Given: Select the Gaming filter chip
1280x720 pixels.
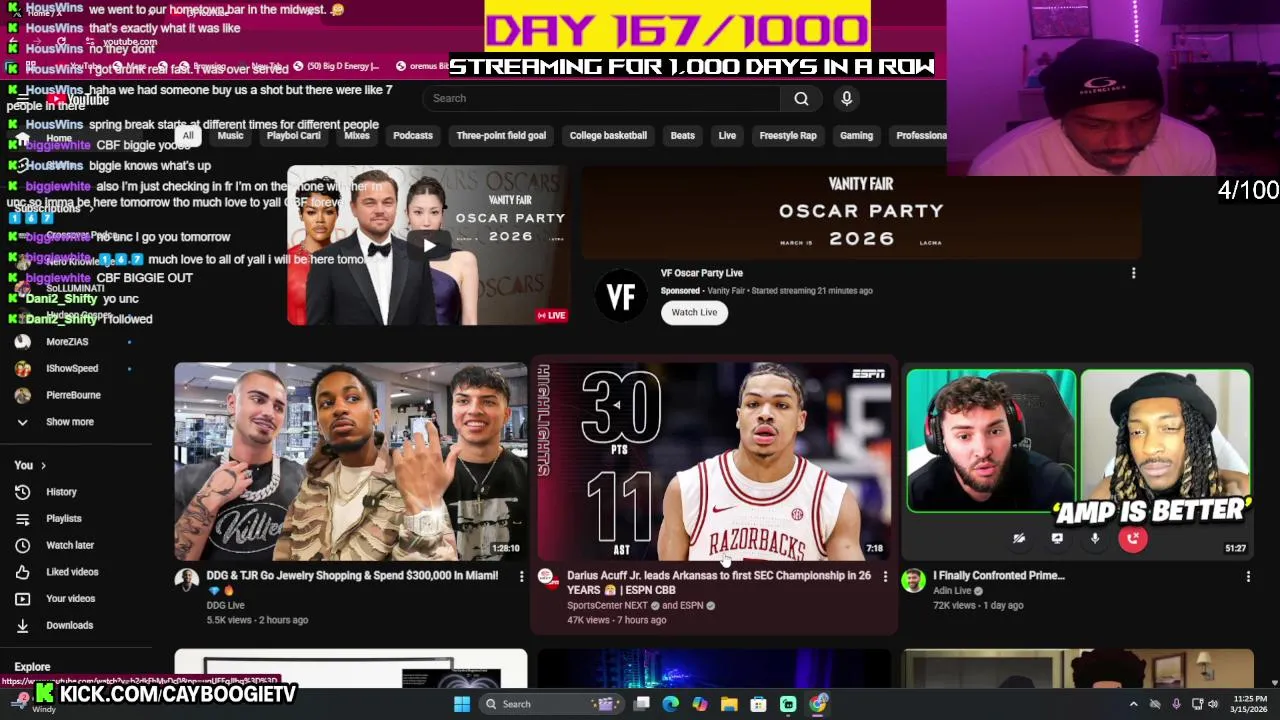Looking at the screenshot, I should (x=856, y=136).
